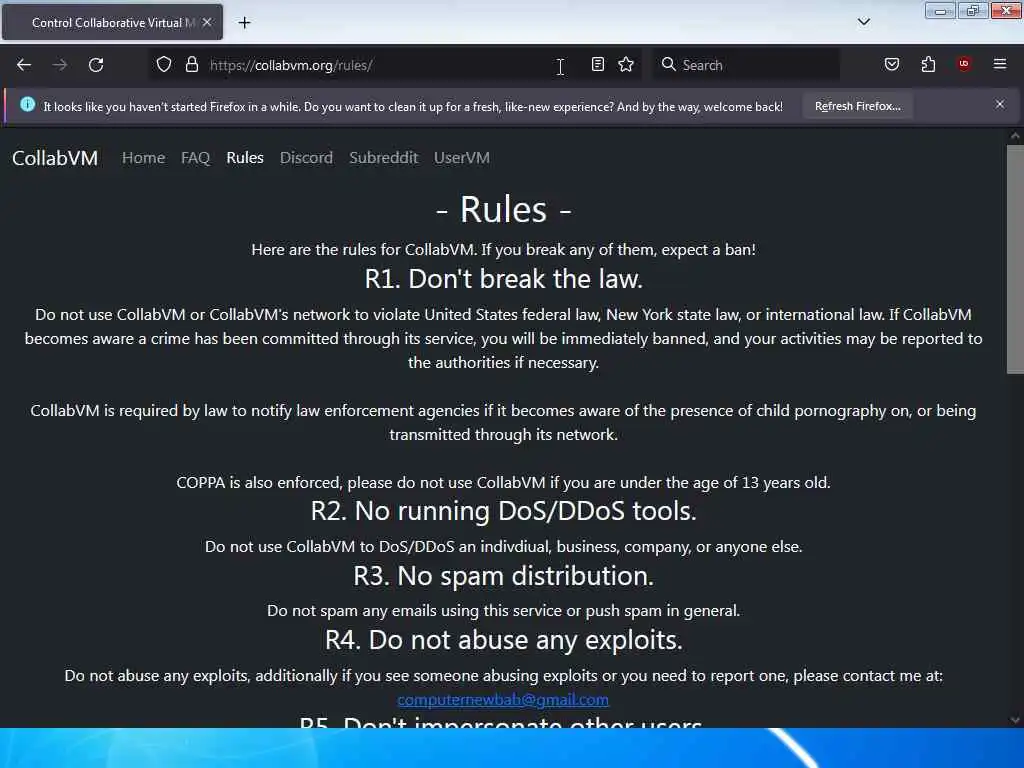Minimize the Firefox window
Image resolution: width=1024 pixels, height=768 pixels.
[x=940, y=10]
